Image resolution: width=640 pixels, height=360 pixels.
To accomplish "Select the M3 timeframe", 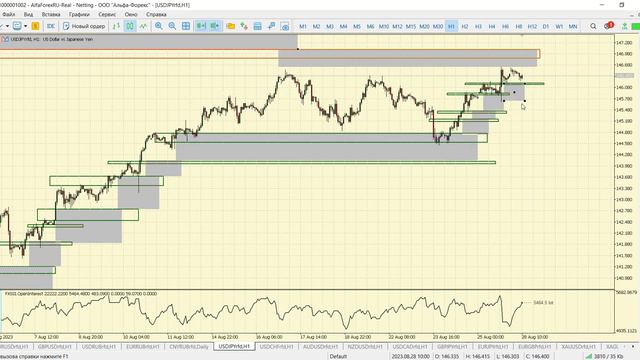I will (x=330, y=26).
